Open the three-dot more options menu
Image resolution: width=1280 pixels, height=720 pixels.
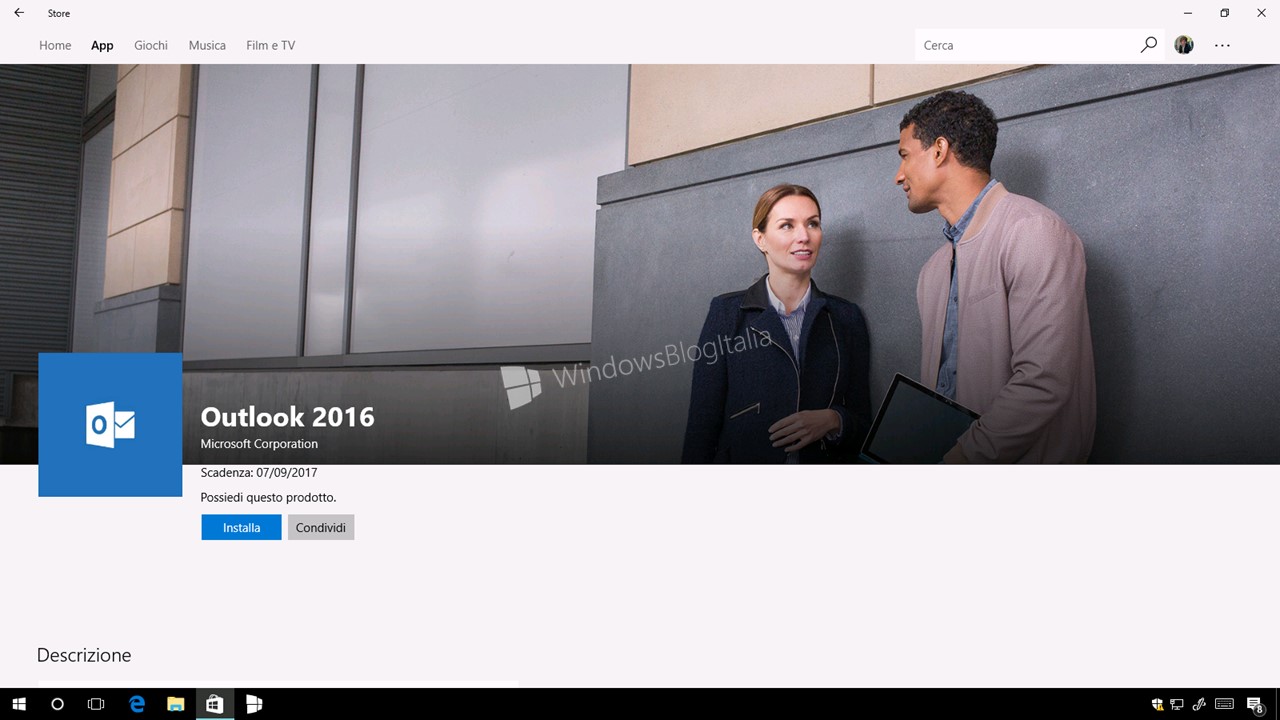tap(1222, 45)
